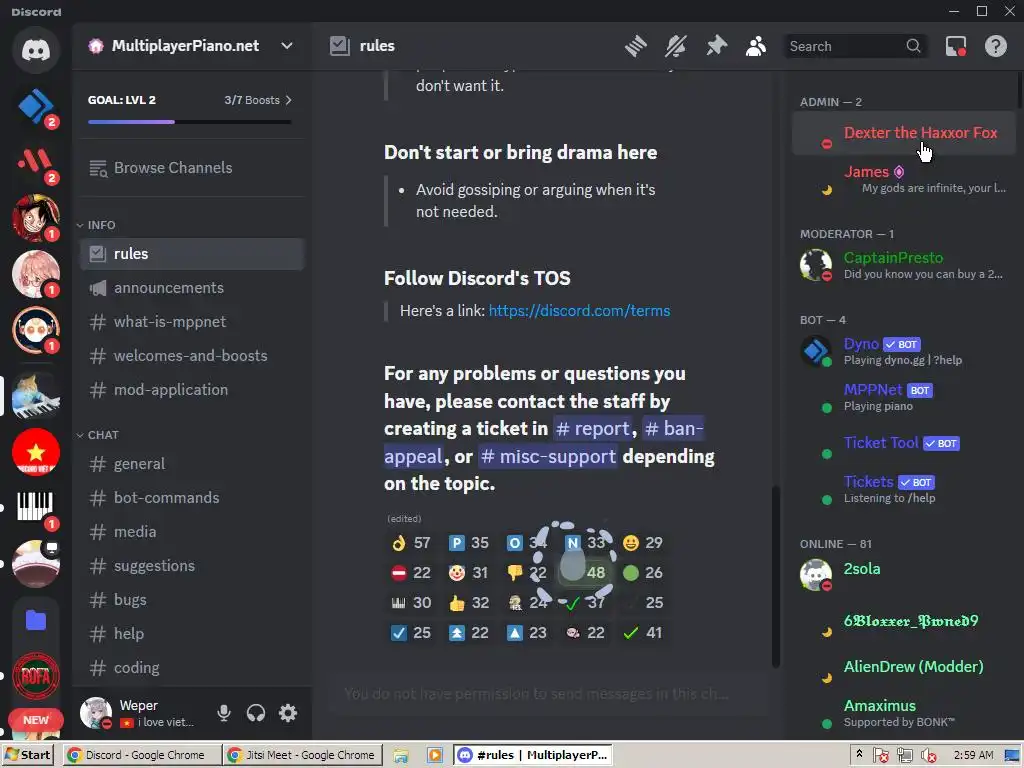
Task: Open the discord.com/terms link
Action: coord(579,311)
